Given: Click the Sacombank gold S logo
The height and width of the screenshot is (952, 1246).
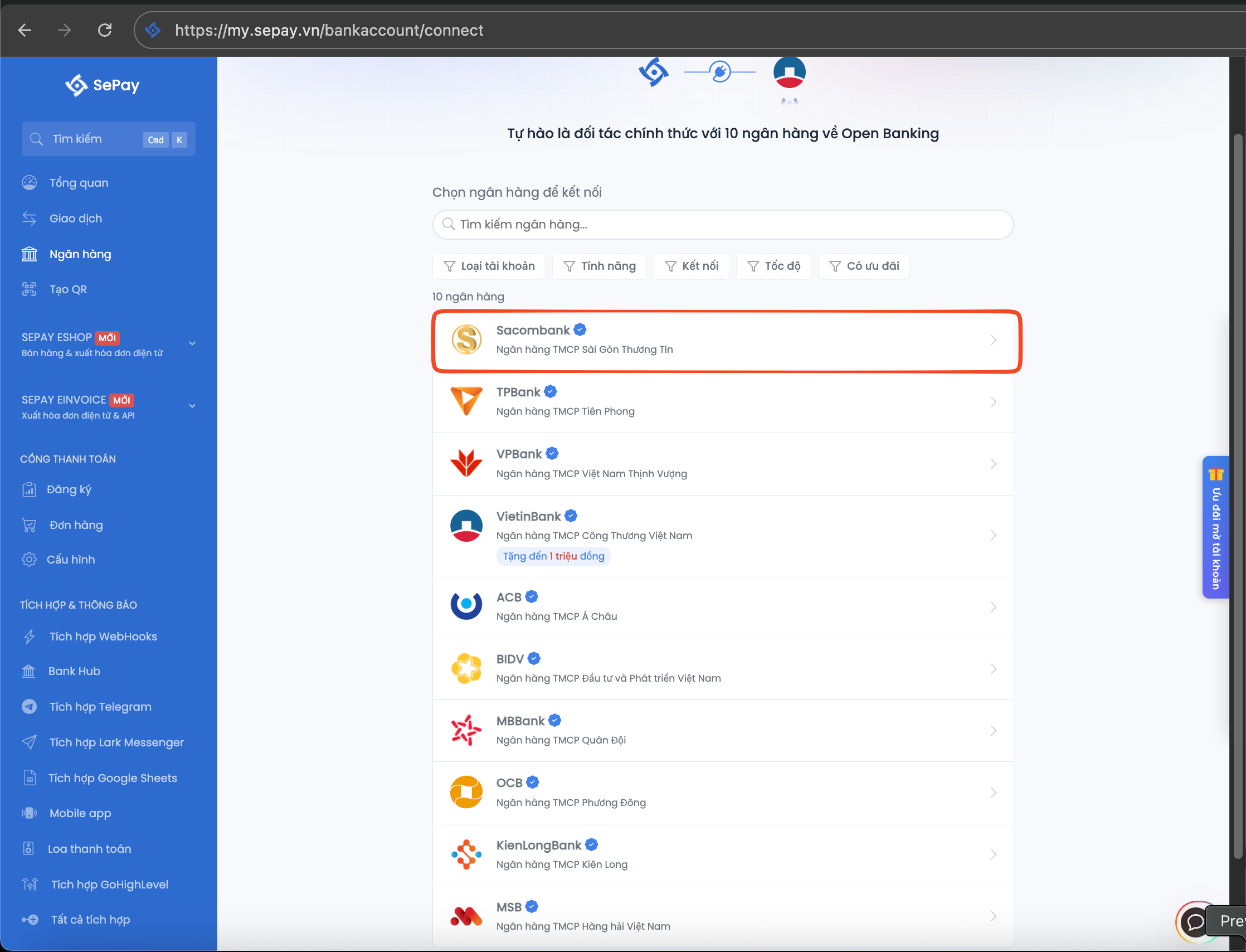Looking at the screenshot, I should (x=466, y=339).
